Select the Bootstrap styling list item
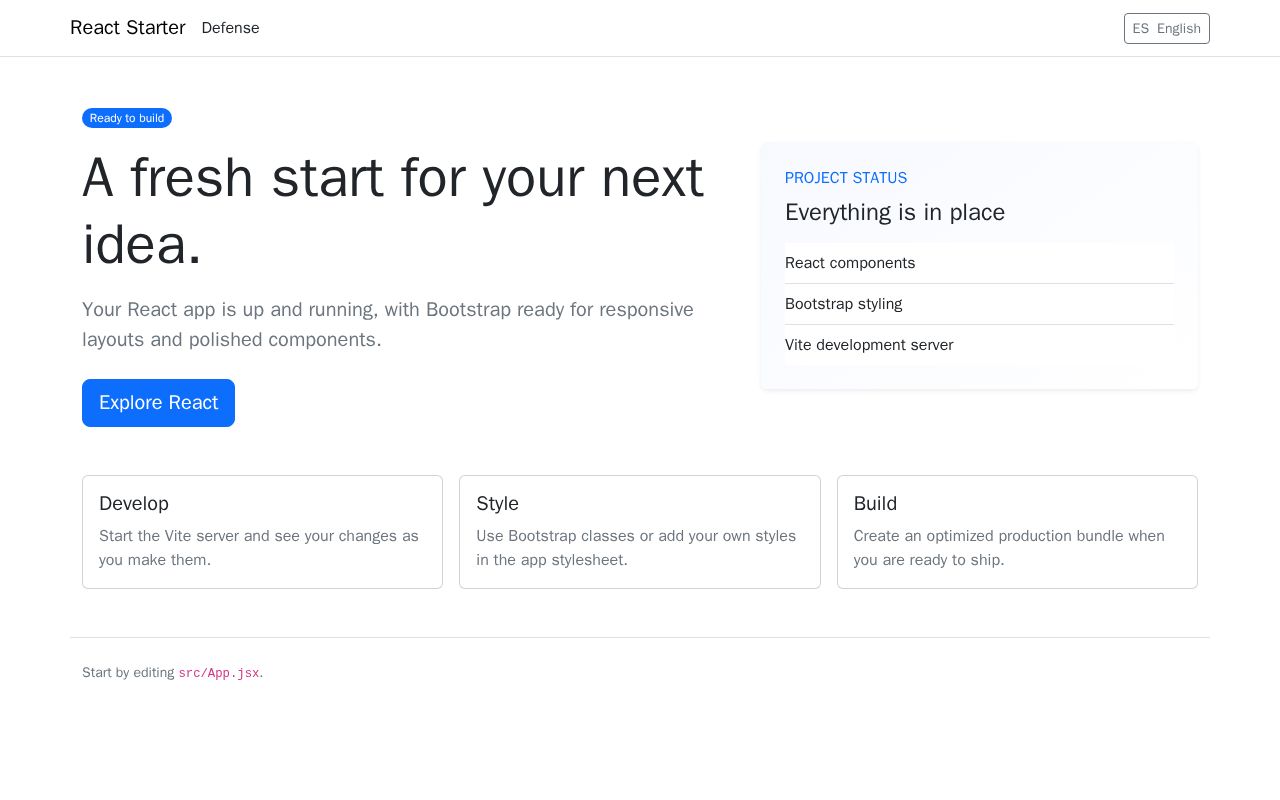1280x800 pixels. point(980,304)
